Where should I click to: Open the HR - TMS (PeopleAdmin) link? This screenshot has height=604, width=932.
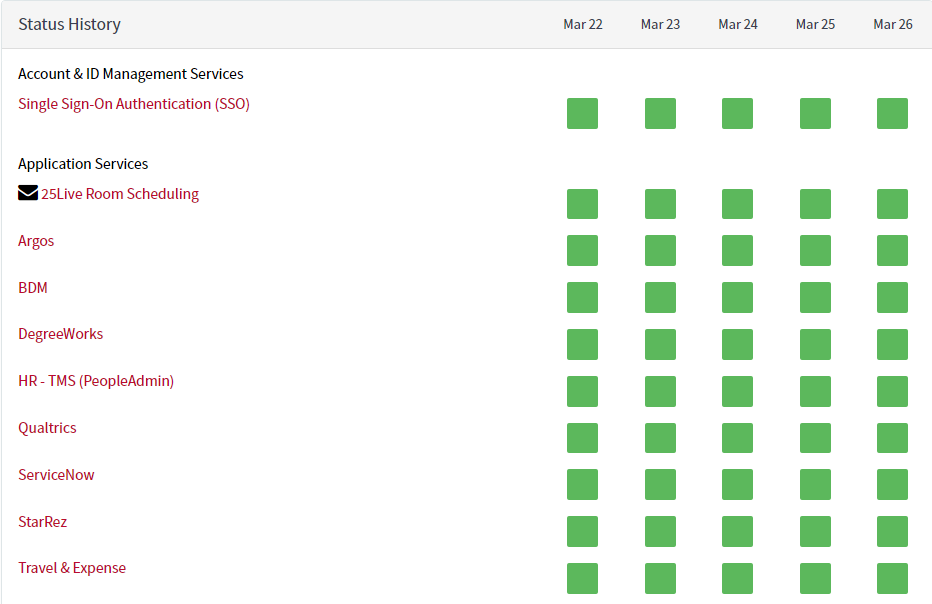pos(96,381)
